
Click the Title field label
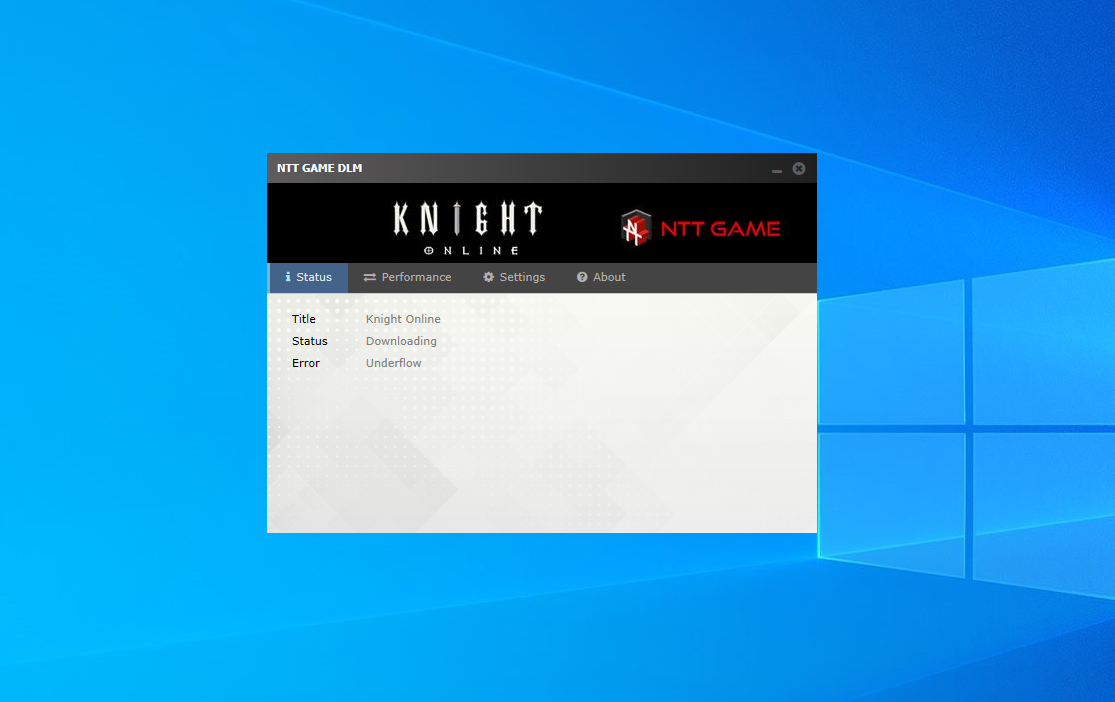304,319
